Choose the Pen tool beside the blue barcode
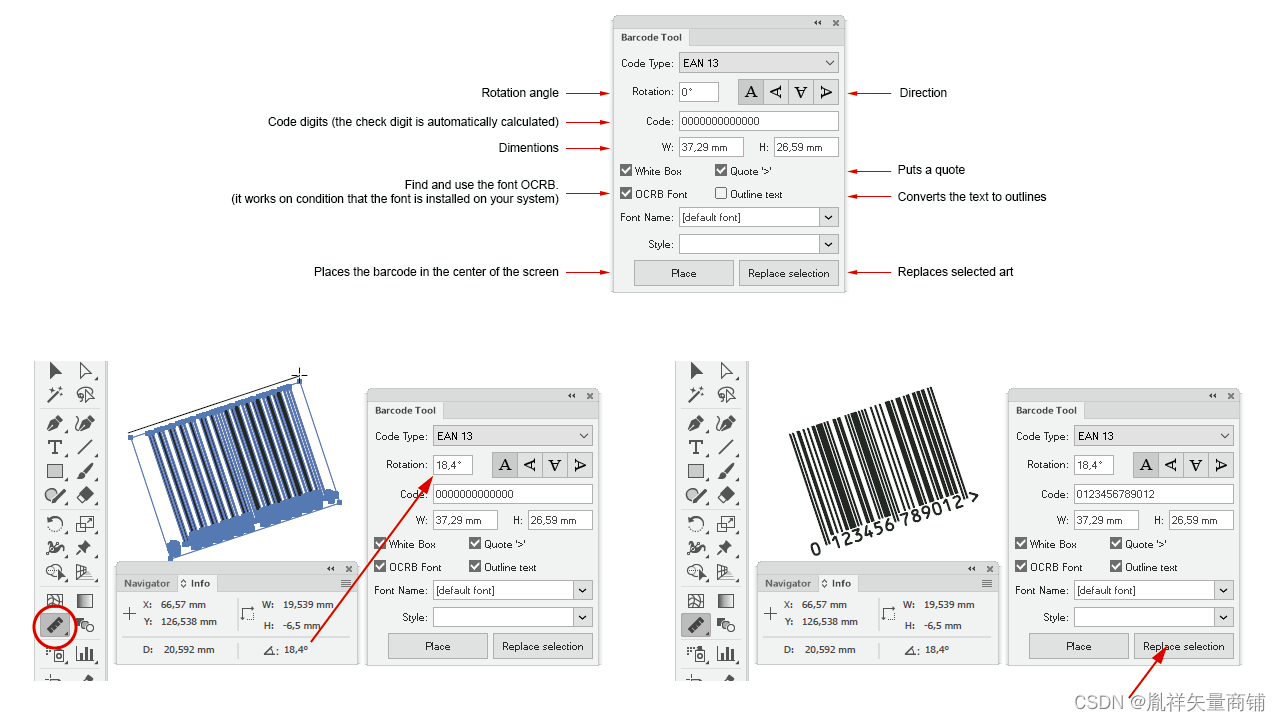1281x721 pixels. coord(55,423)
